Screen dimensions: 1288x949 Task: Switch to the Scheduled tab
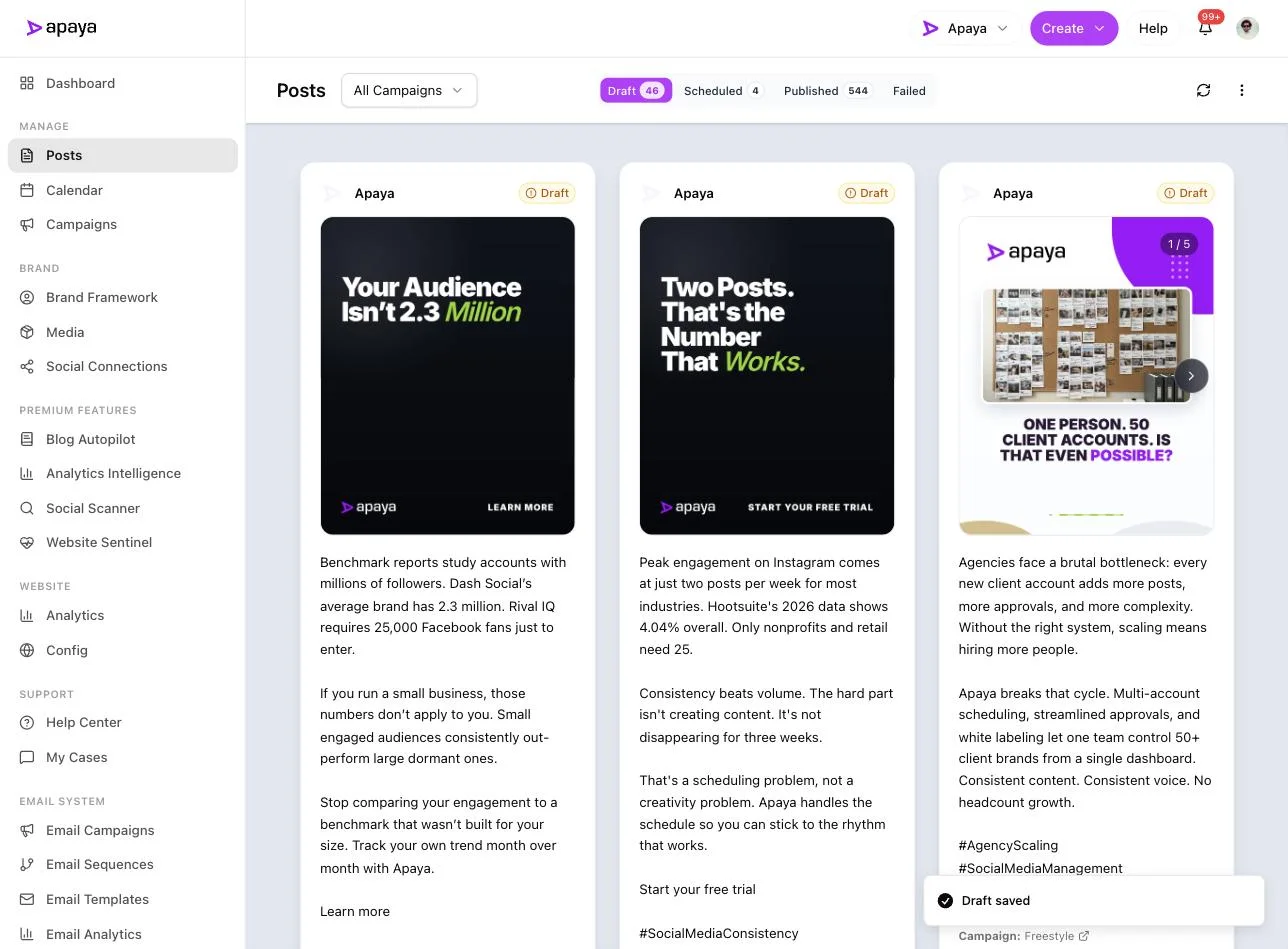click(723, 91)
